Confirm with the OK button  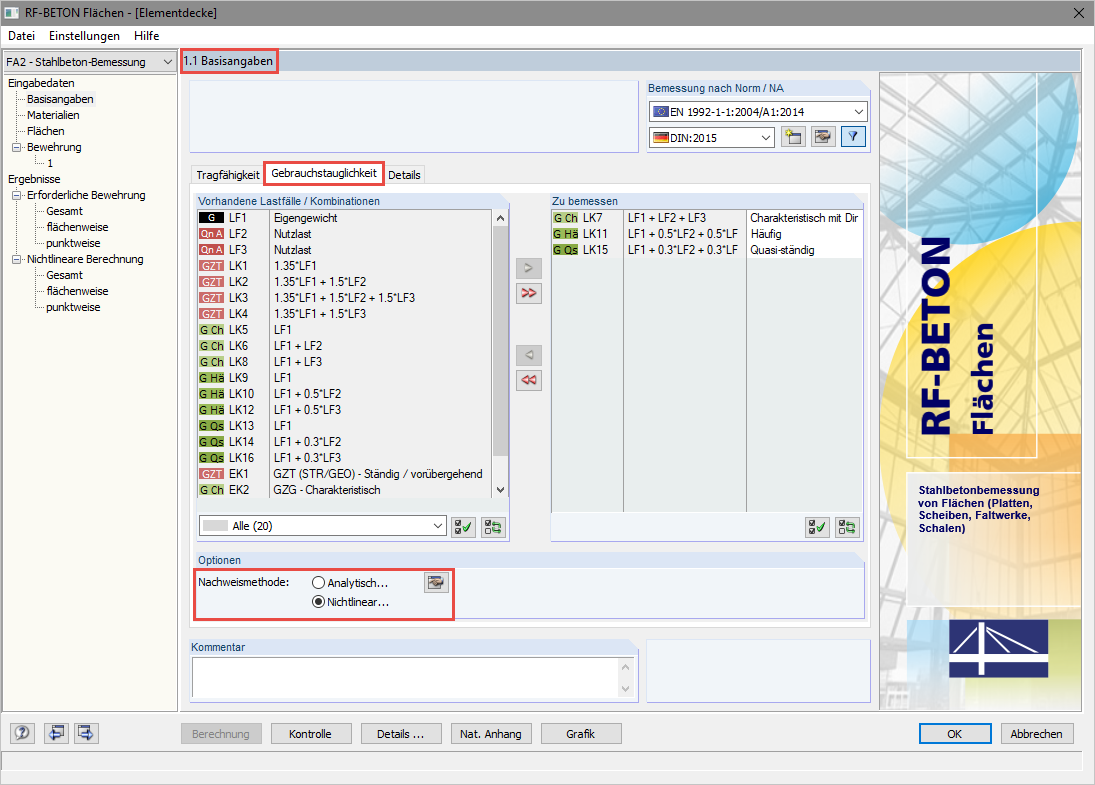[x=955, y=734]
